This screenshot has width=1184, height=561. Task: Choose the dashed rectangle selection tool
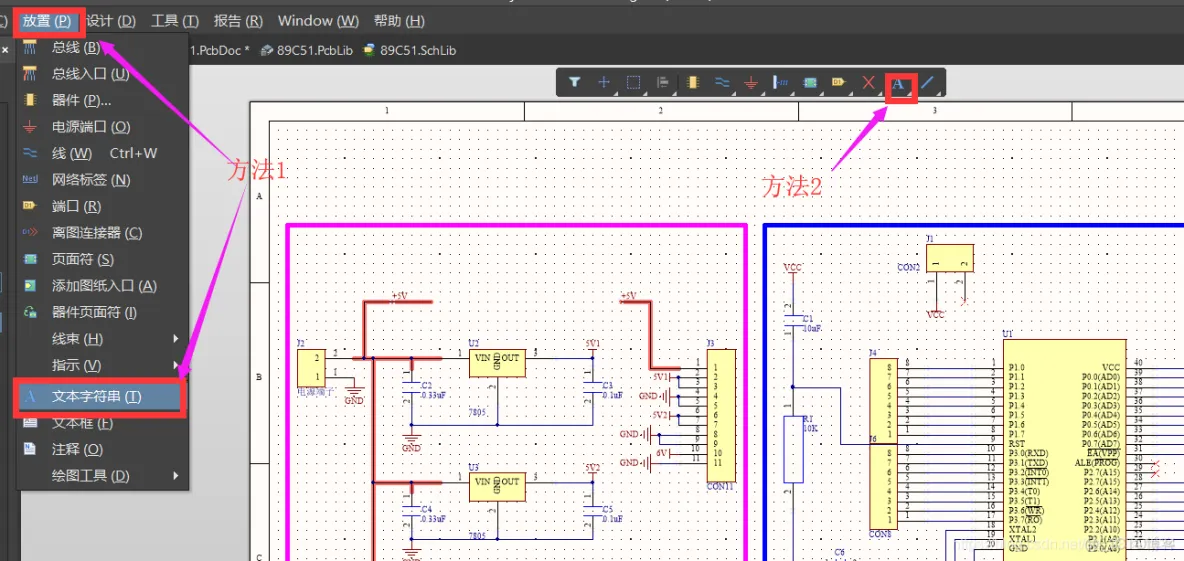tap(634, 82)
